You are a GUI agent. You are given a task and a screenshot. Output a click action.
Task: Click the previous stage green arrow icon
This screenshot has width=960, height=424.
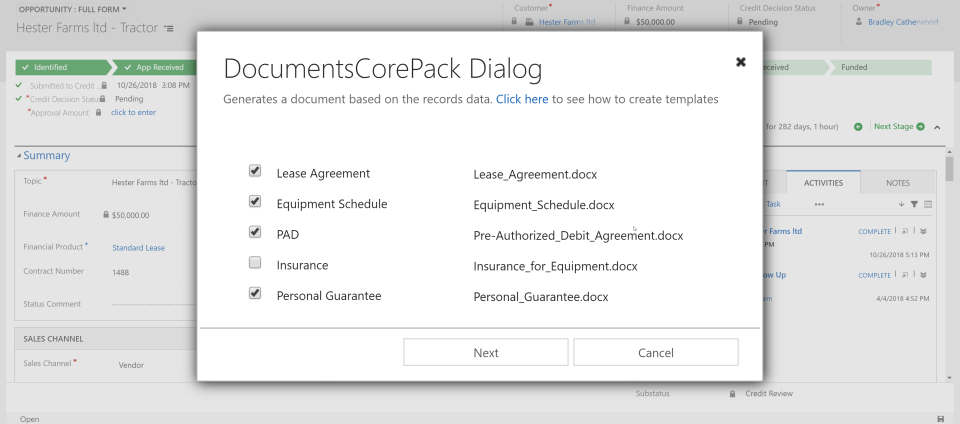(858, 127)
